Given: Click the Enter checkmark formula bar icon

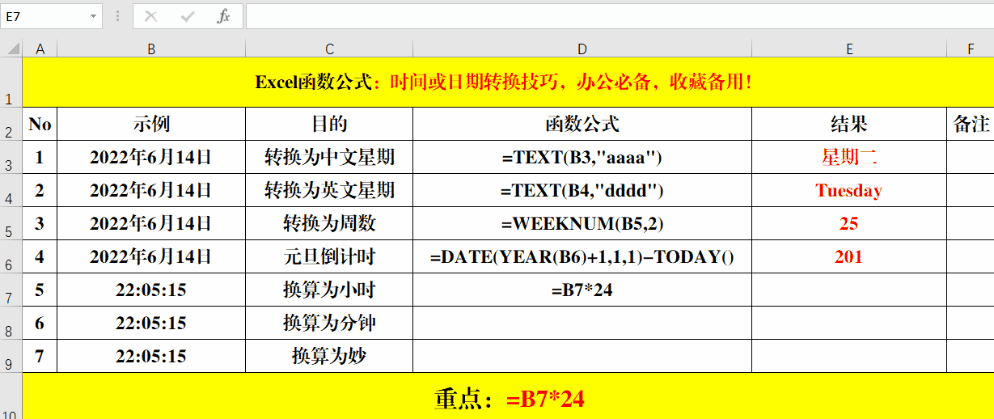Looking at the screenshot, I should coord(187,16).
